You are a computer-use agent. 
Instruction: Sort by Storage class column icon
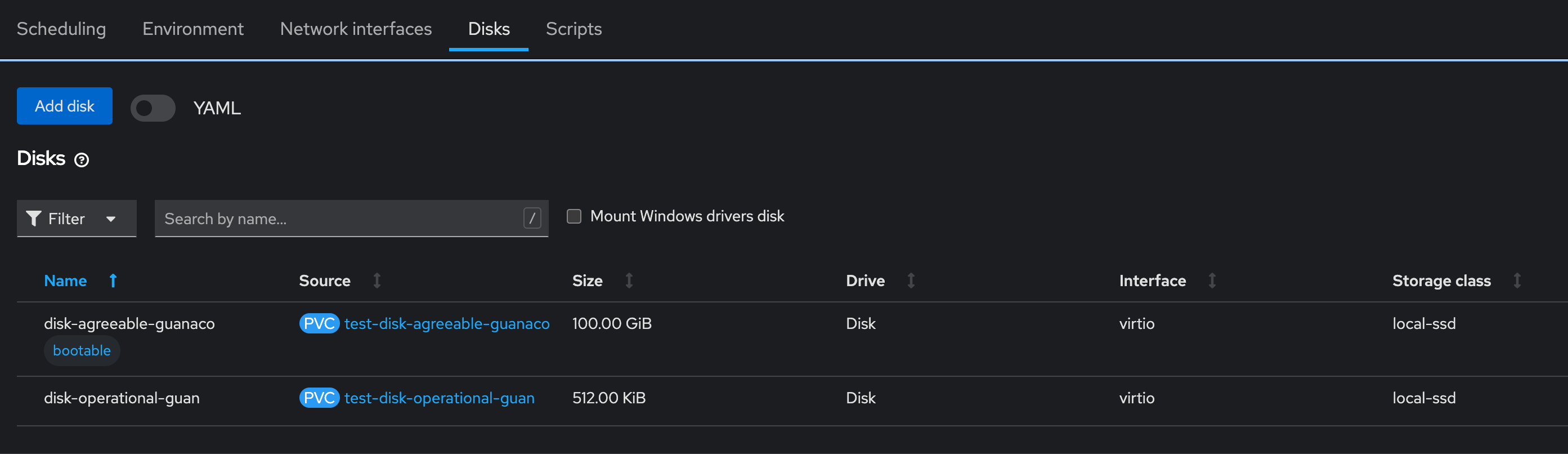point(1516,281)
